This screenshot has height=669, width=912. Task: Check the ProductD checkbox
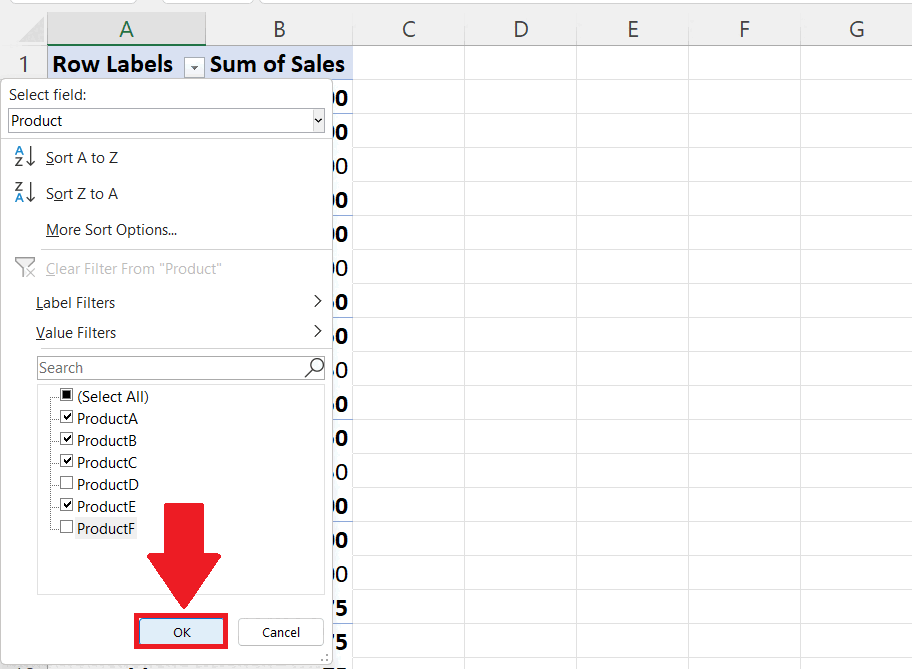pos(67,484)
